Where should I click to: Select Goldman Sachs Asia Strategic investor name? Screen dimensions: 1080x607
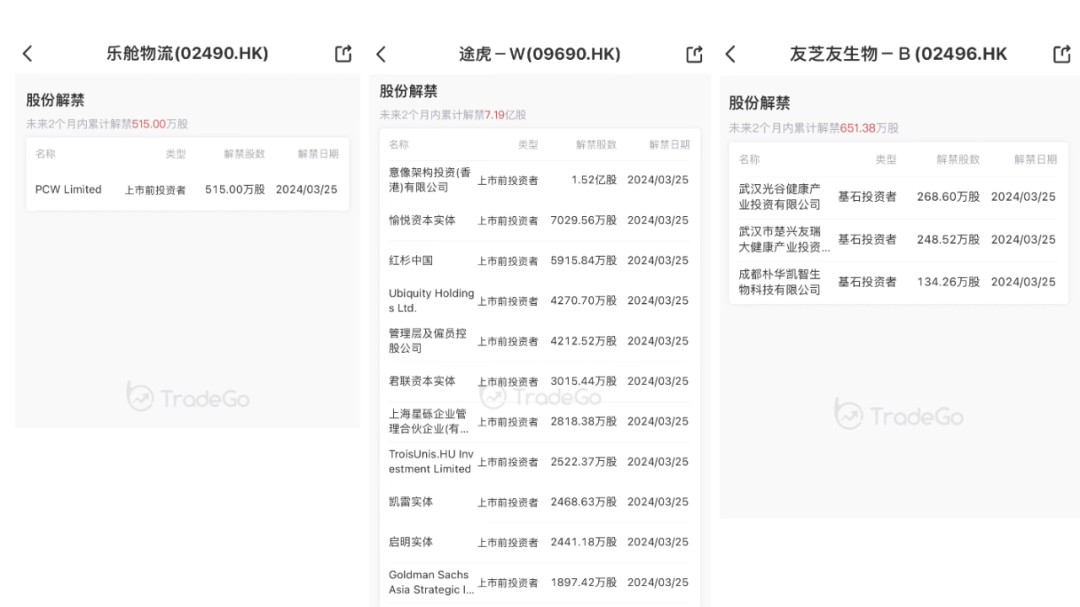pos(431,582)
